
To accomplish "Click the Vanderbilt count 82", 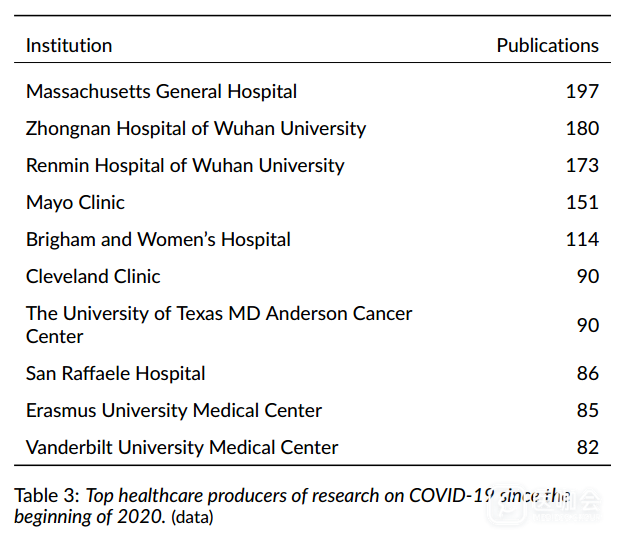I will tap(587, 447).
